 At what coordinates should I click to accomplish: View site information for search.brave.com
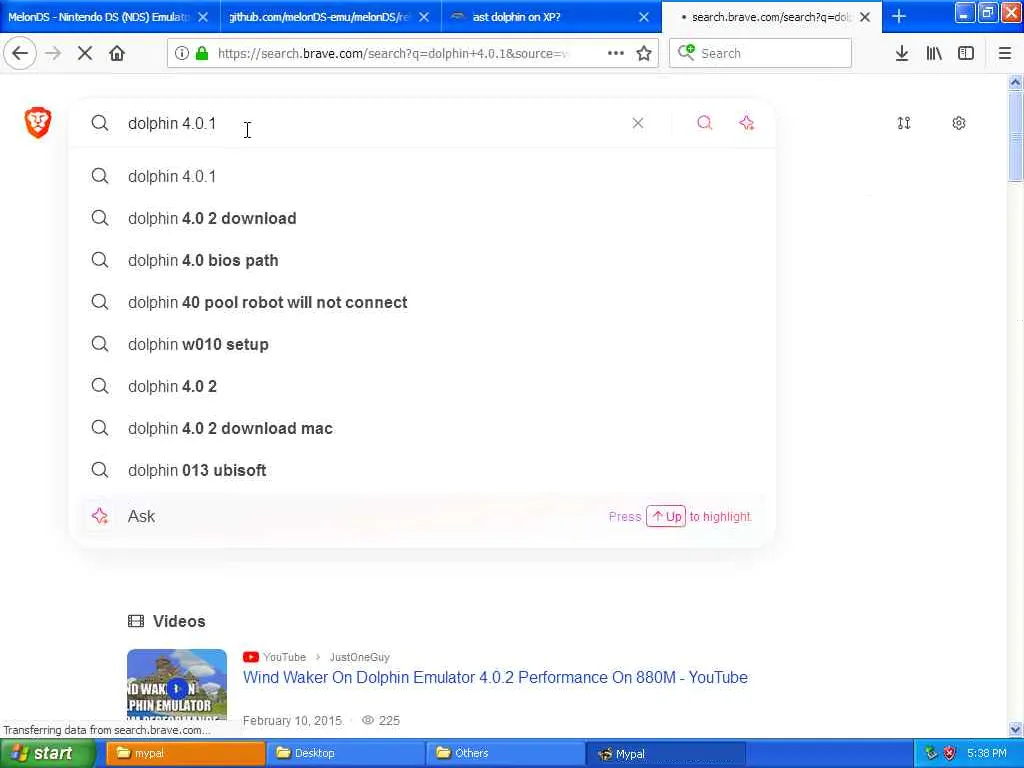pyautogui.click(x=182, y=54)
